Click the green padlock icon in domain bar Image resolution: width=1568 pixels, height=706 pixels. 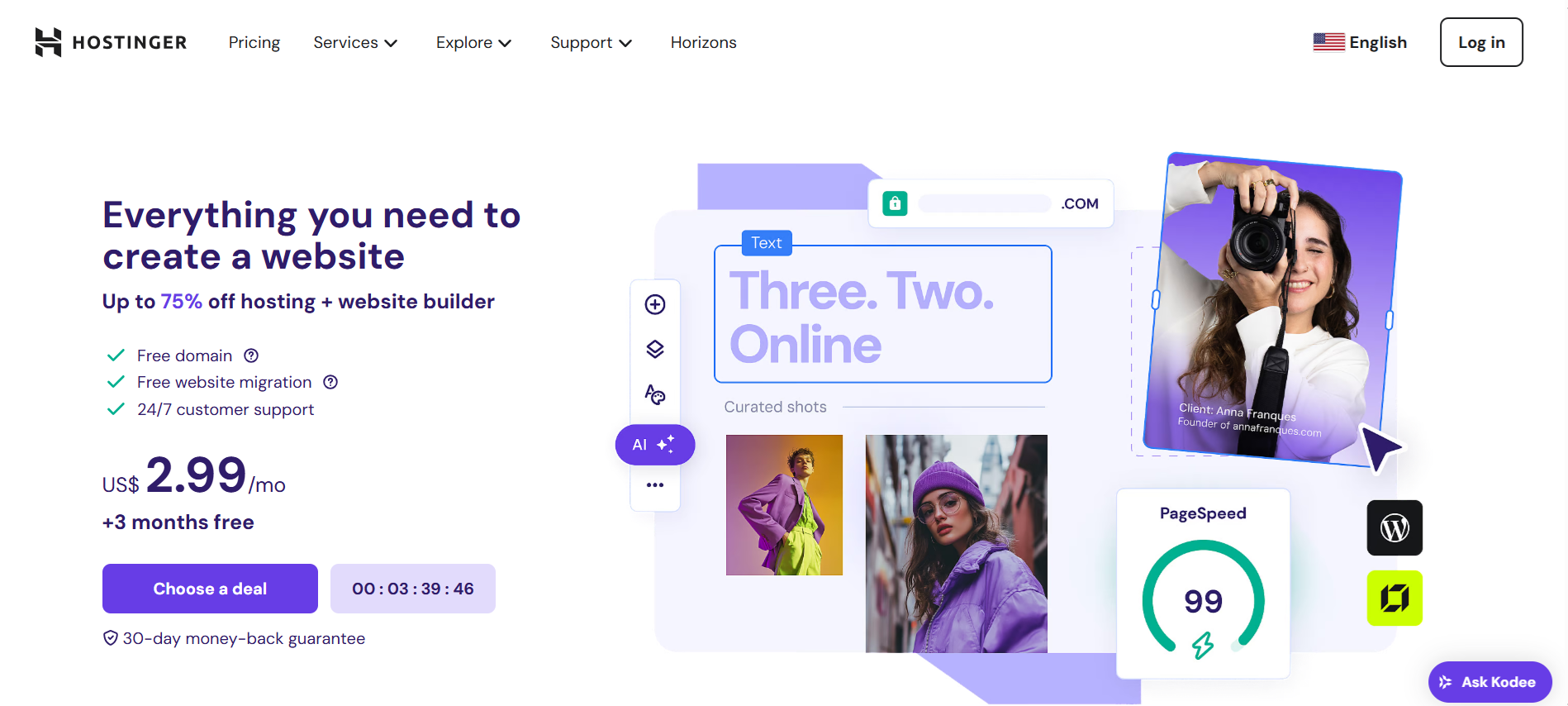[895, 203]
